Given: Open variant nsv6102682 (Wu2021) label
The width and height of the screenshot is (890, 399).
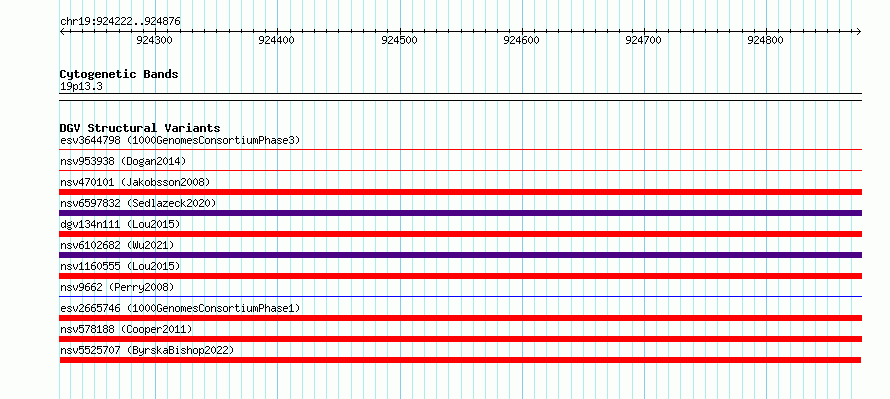Looking at the screenshot, I should point(117,245).
